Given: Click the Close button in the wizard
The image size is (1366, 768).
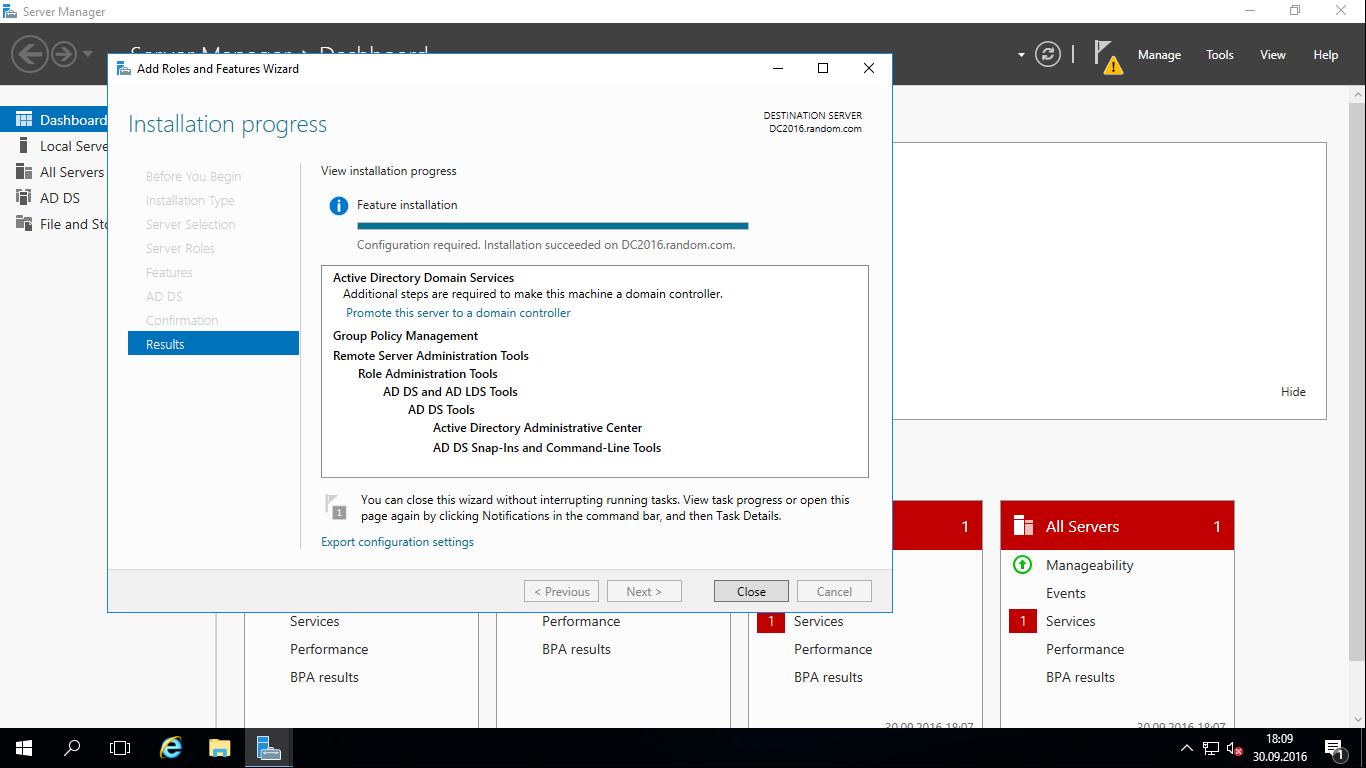Looking at the screenshot, I should (751, 591).
